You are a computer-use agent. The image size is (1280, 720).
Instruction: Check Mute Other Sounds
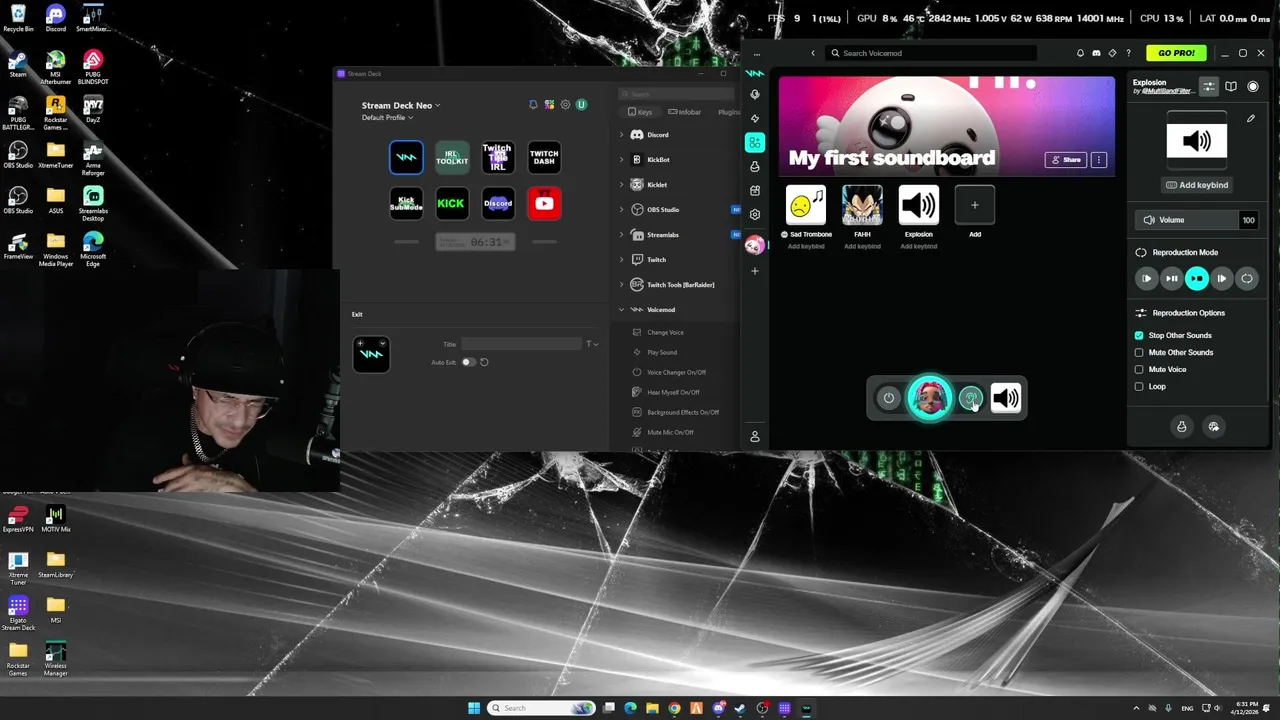tap(1139, 353)
